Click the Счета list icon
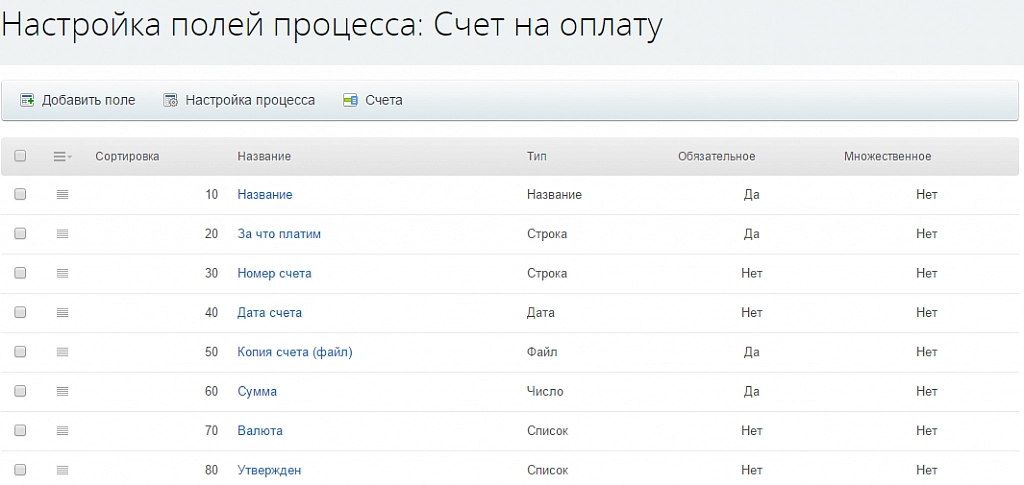 click(x=350, y=101)
